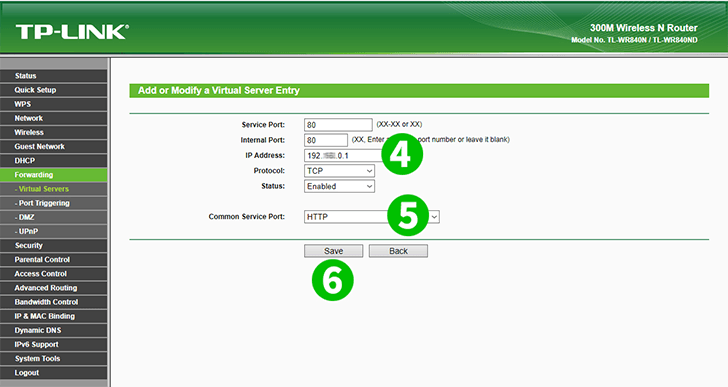Go to WPS settings
Screen dimensions: 728x387
tap(53, 104)
